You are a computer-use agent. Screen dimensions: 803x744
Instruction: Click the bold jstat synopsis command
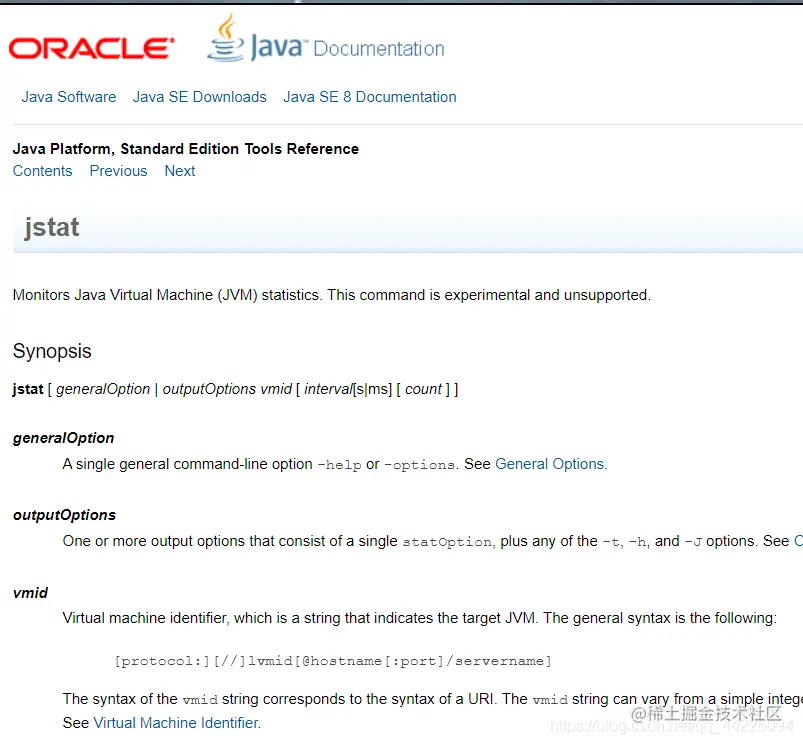click(x=28, y=389)
